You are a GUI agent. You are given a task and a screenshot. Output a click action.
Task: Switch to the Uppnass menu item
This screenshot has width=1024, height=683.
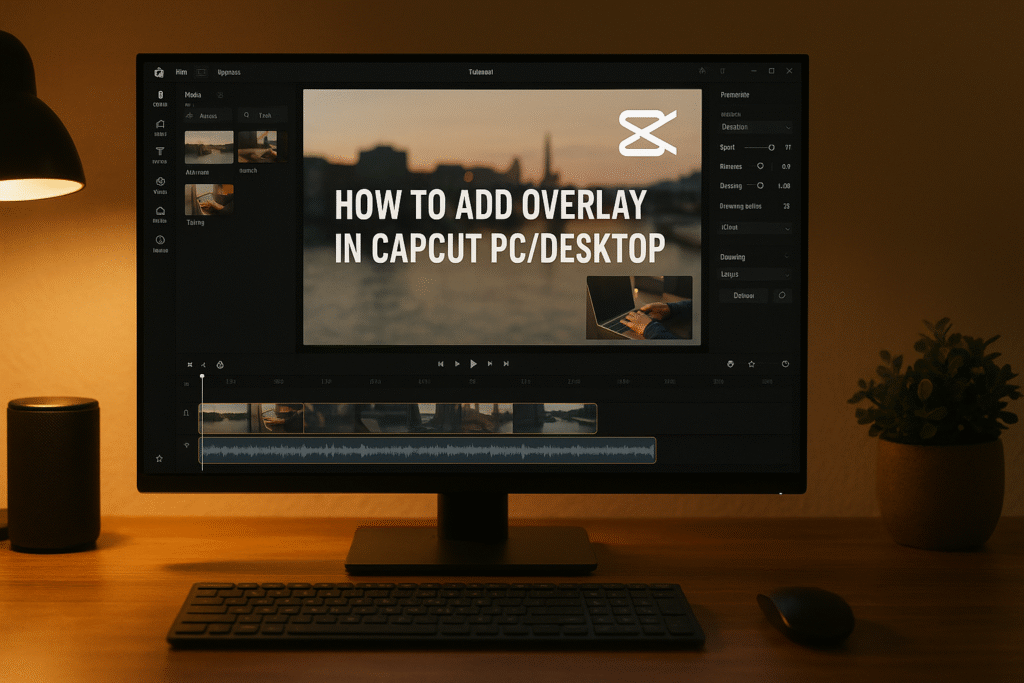tap(228, 72)
